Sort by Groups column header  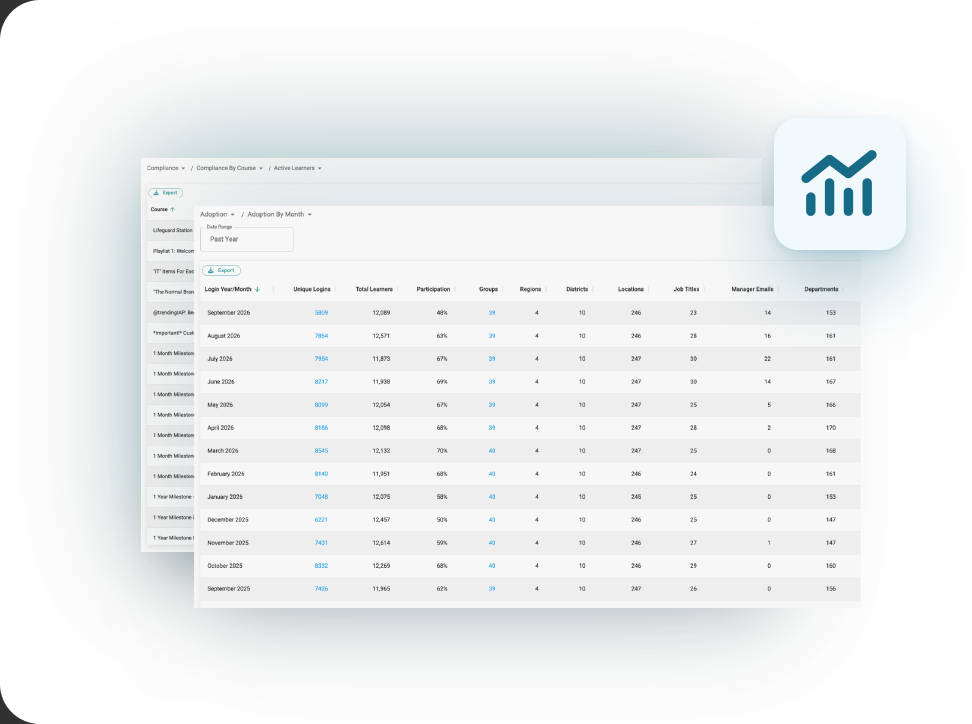pos(488,289)
